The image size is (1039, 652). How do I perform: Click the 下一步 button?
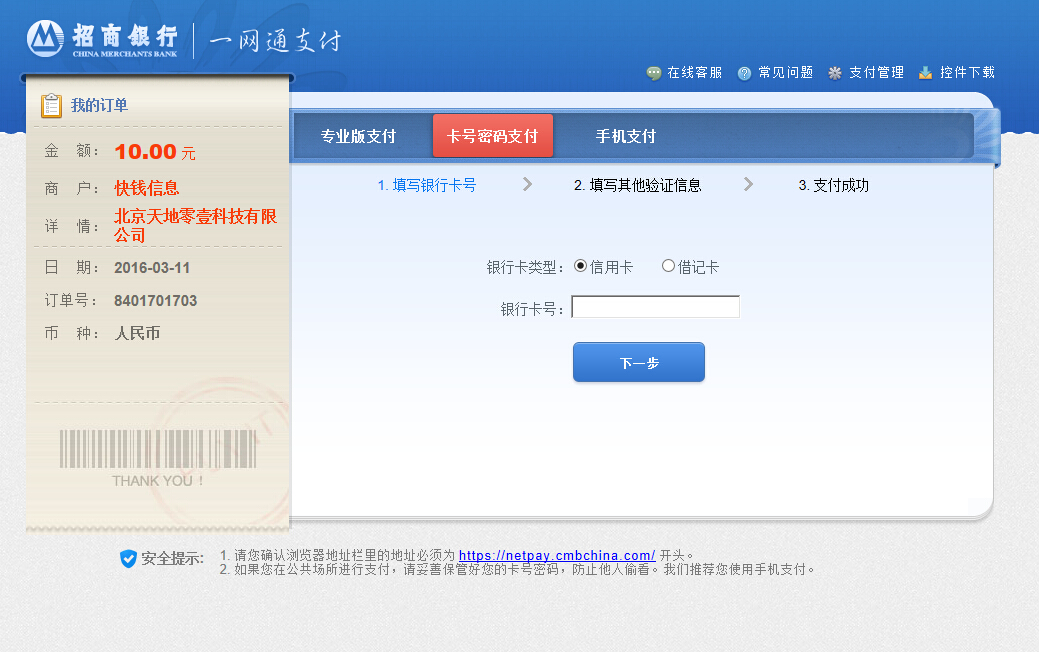tap(639, 362)
